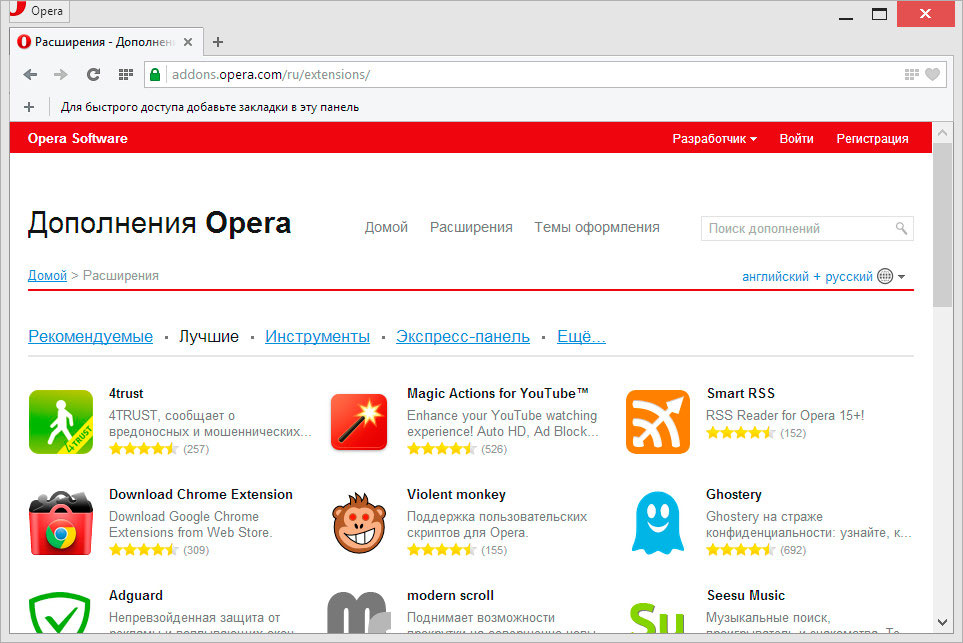Click the Smart RSS orange icon
This screenshot has height=643, width=963.
[658, 422]
